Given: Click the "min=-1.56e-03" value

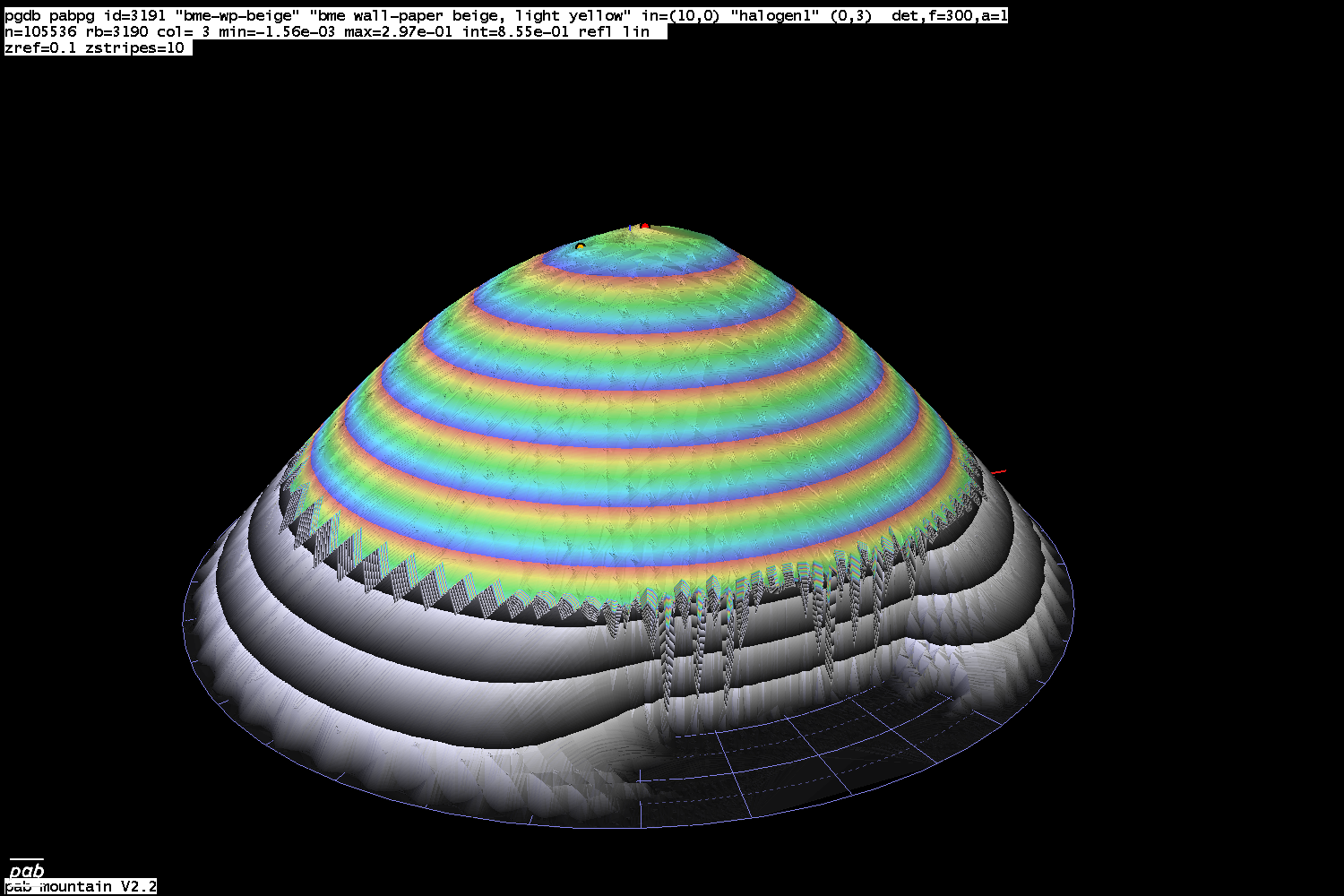Looking at the screenshot, I should tap(278, 31).
